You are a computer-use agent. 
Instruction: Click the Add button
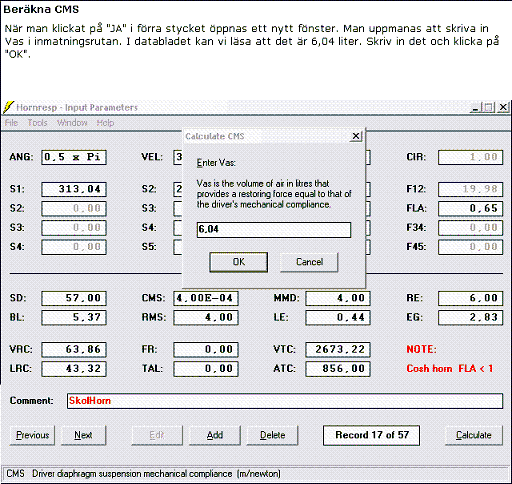coord(215,435)
